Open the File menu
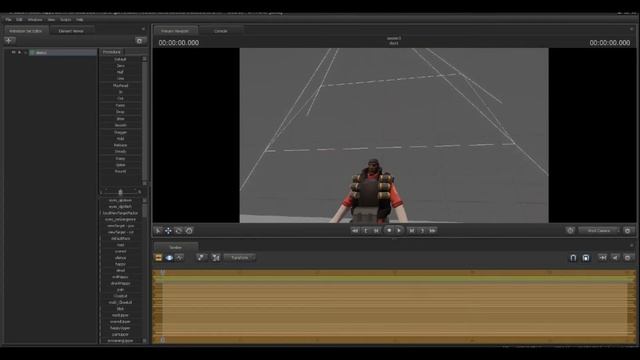Screen dimensions: 640x360 8,20
